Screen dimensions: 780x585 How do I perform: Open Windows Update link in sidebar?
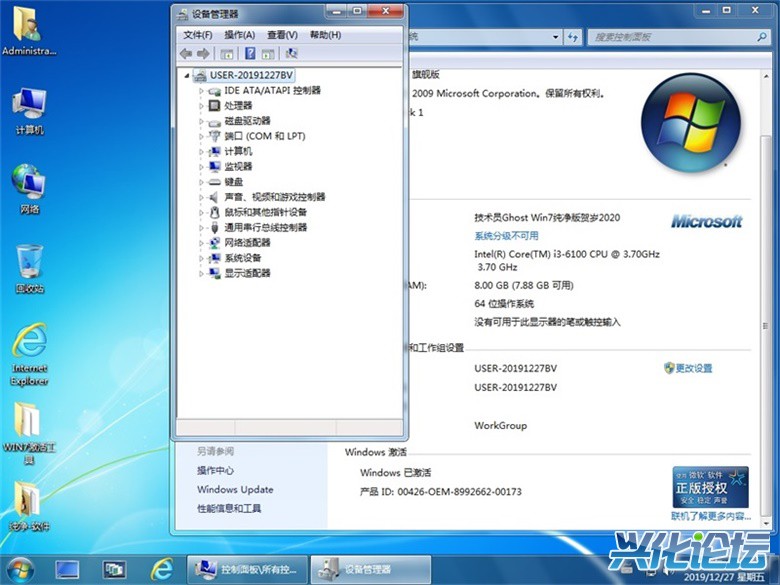click(x=235, y=490)
